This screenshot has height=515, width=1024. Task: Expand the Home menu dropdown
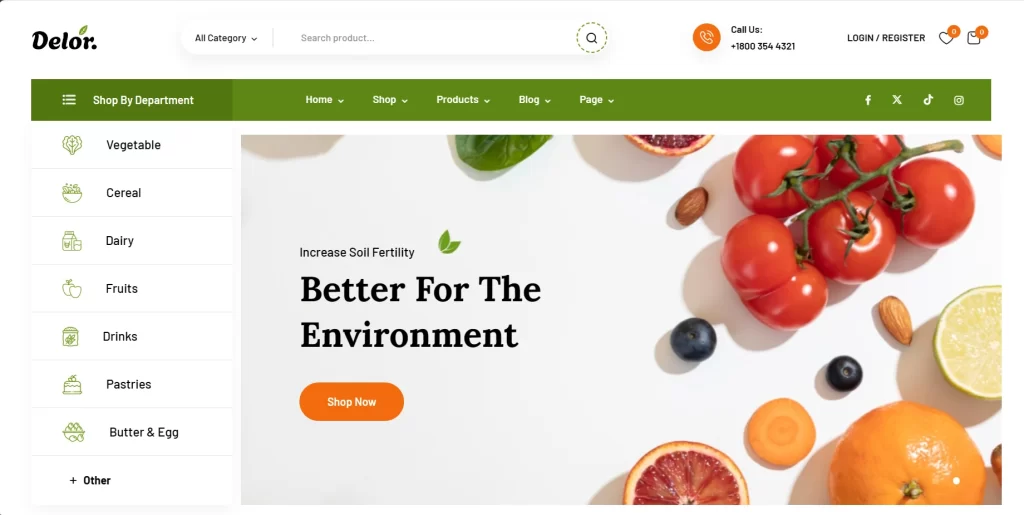[325, 100]
